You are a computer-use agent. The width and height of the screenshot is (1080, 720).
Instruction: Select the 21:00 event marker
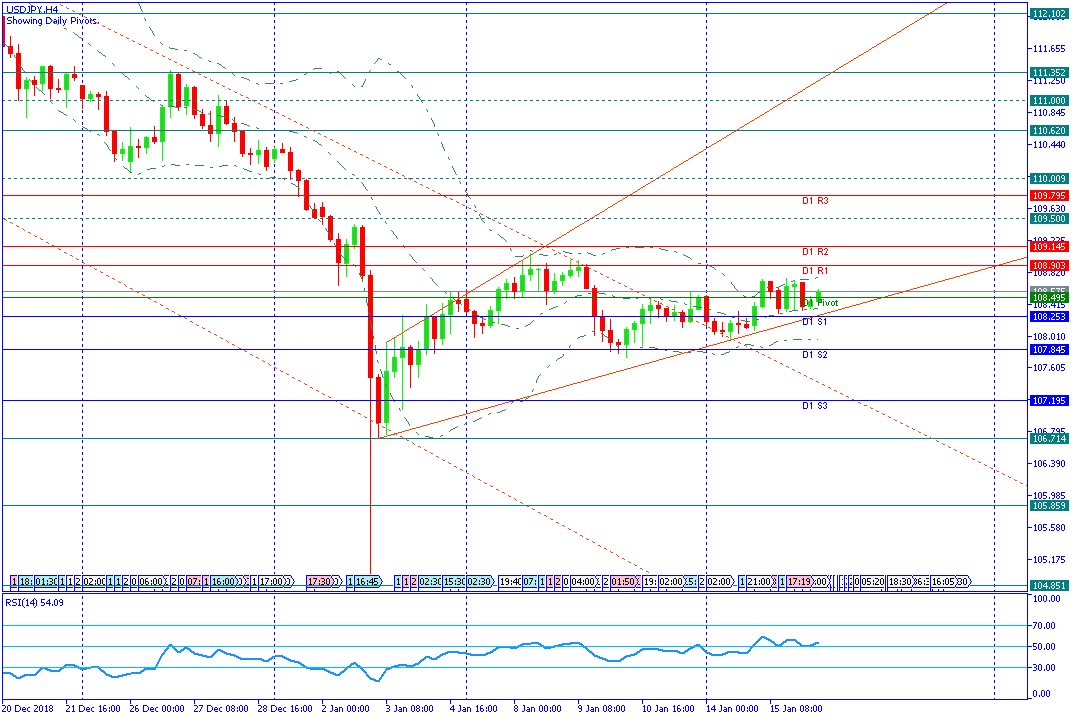click(760, 582)
